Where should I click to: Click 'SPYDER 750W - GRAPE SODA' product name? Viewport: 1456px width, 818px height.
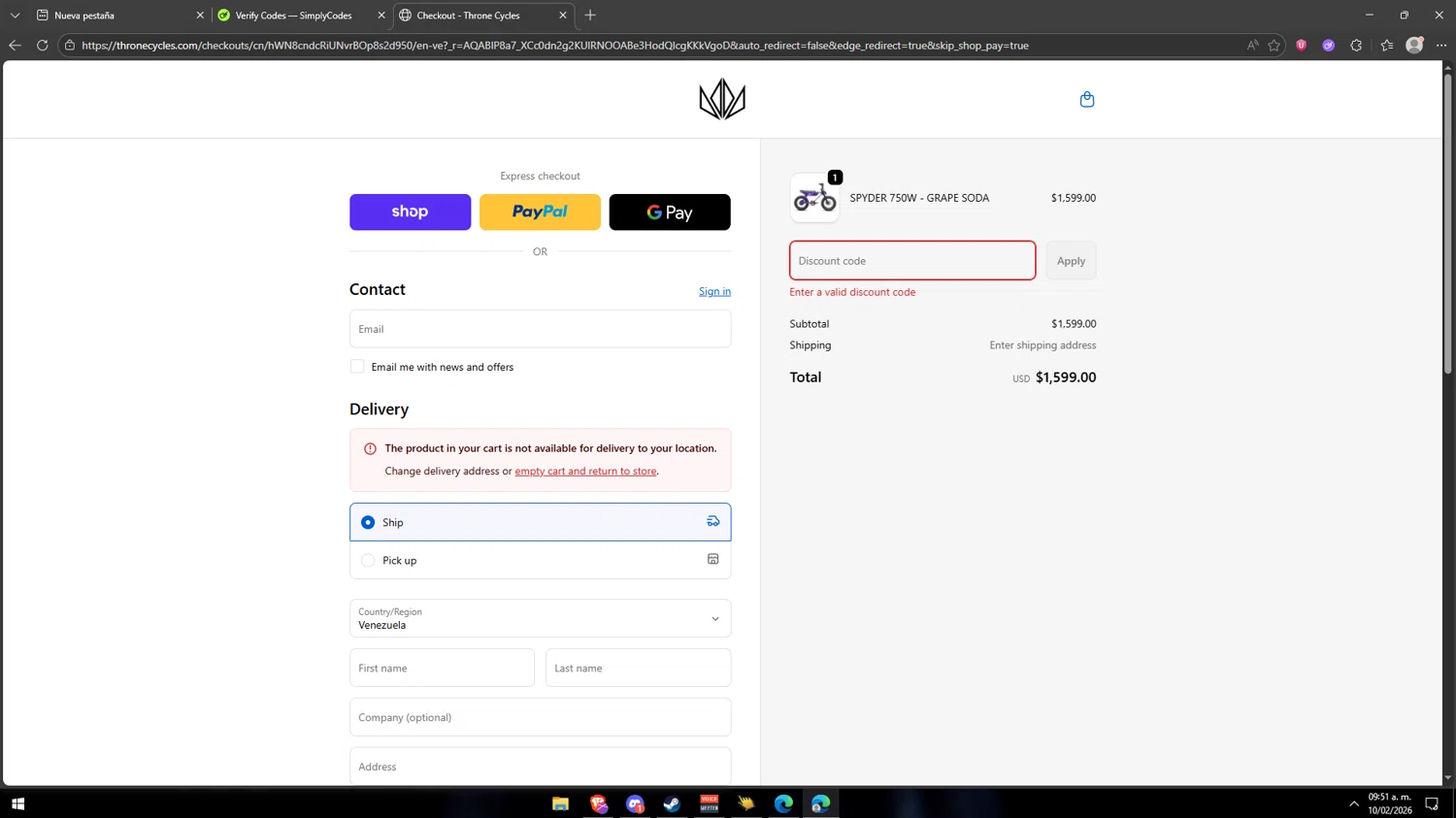coord(919,198)
